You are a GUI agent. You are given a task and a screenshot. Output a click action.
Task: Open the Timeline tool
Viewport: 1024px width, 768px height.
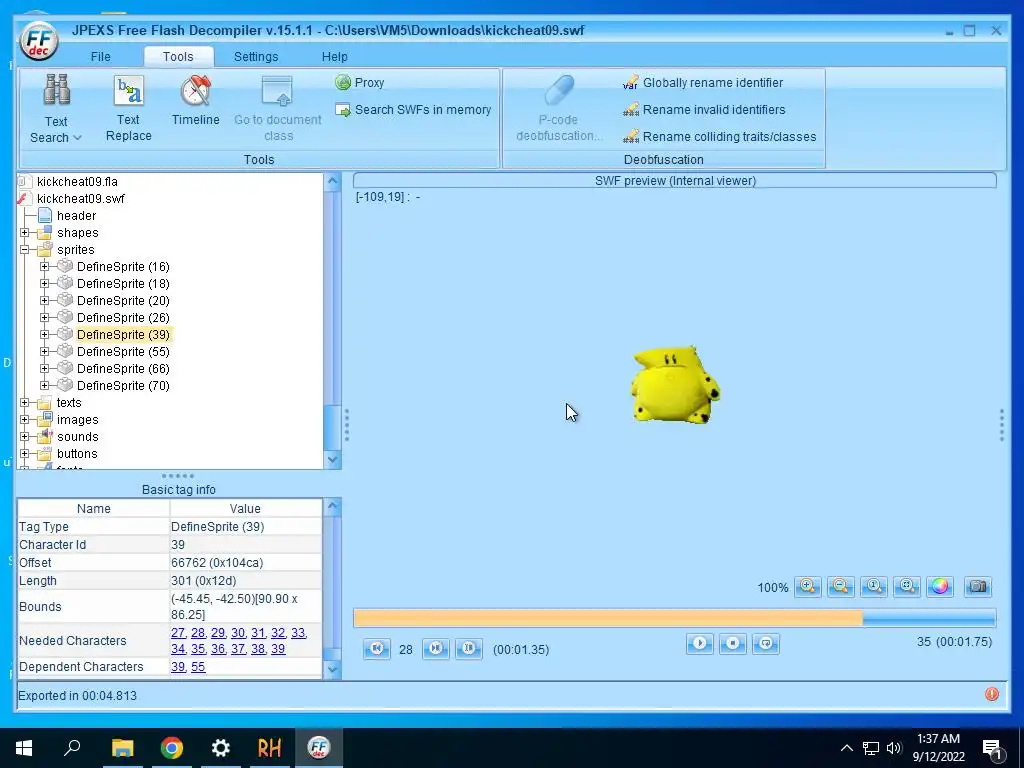pos(195,101)
